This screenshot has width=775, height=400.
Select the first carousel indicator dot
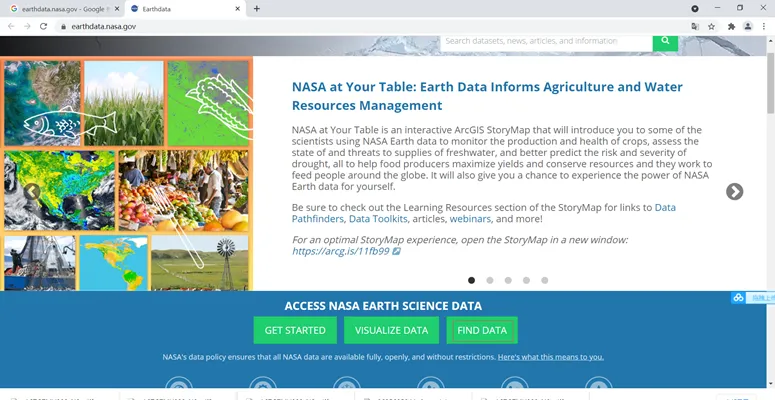coord(472,280)
